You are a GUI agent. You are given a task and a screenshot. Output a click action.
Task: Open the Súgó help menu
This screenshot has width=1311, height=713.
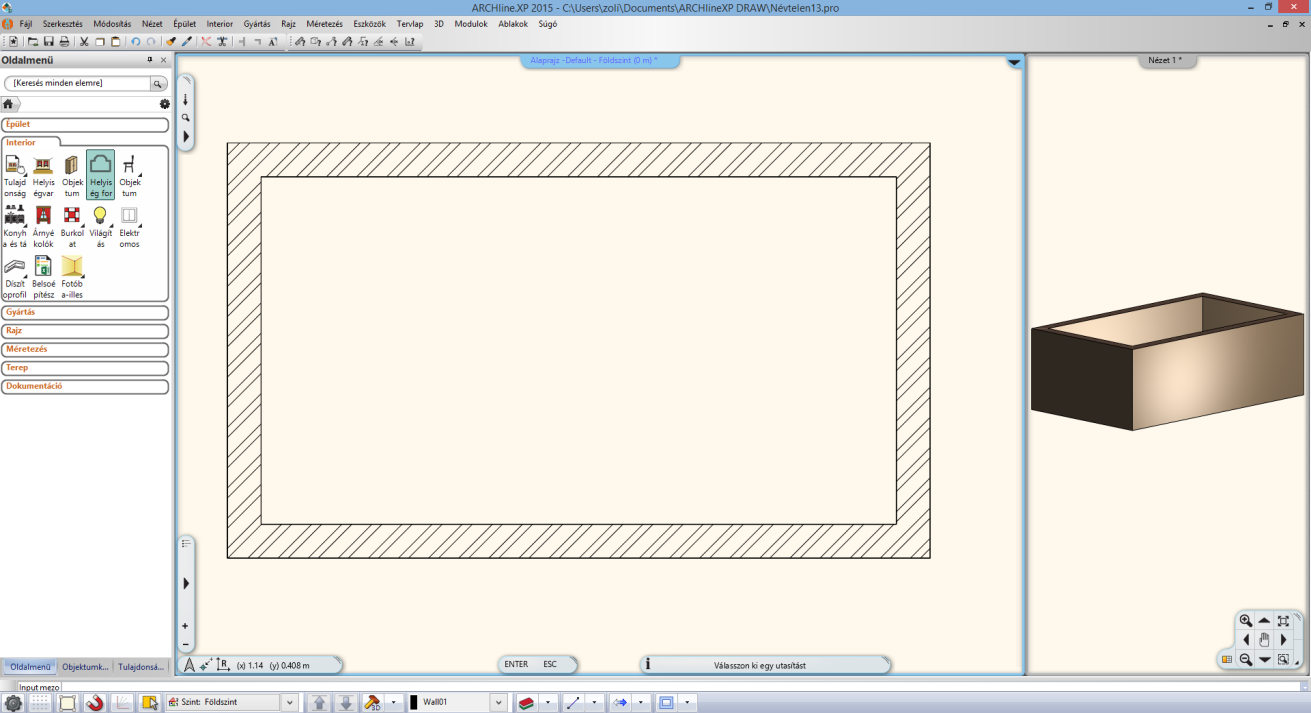point(548,23)
